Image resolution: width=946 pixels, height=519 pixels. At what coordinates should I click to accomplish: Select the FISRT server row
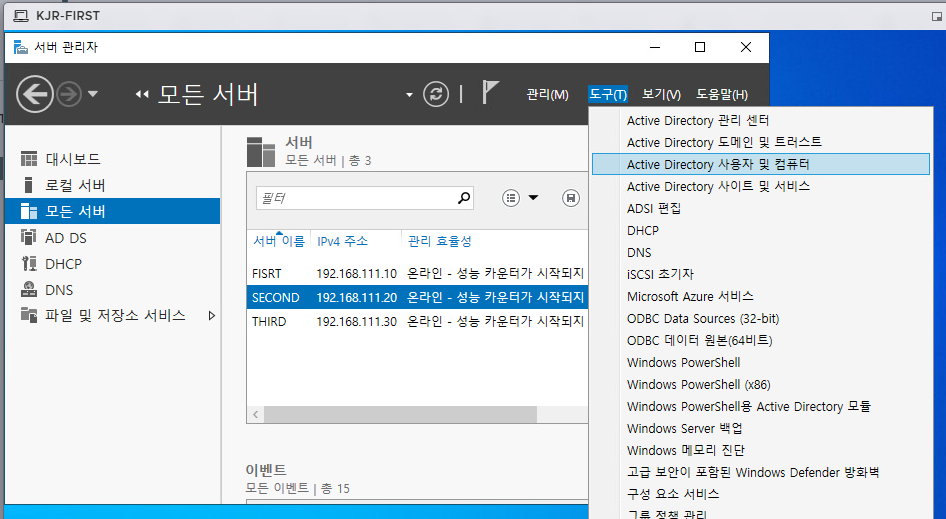tap(417, 273)
